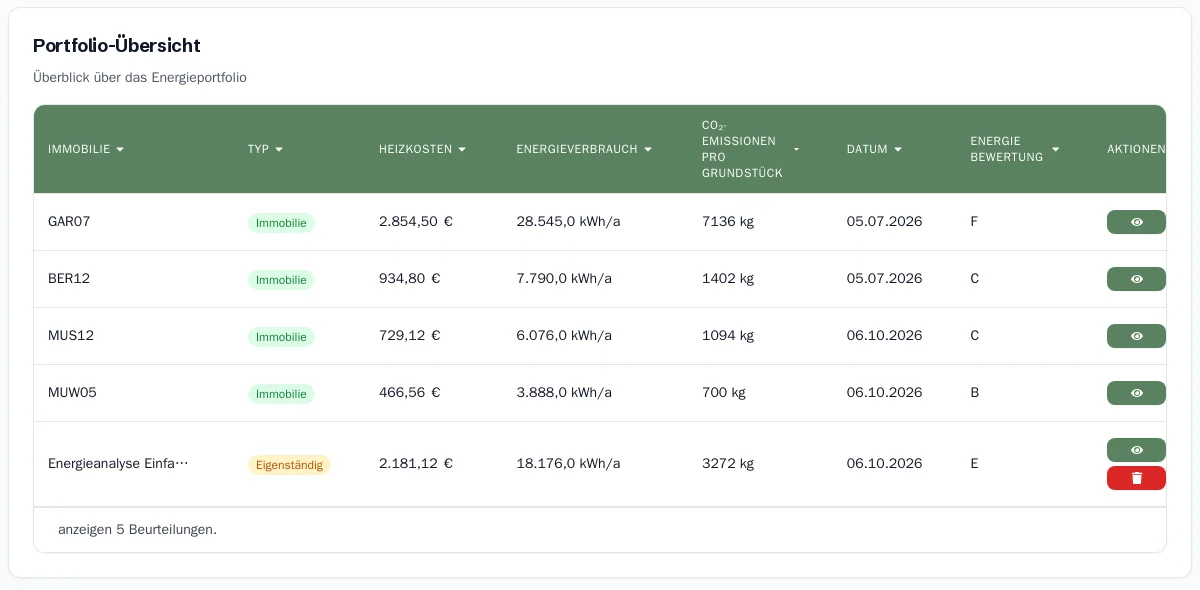Click heating cost 934,80 €
The width and height of the screenshot is (1200, 590).
pyautogui.click(x=410, y=279)
